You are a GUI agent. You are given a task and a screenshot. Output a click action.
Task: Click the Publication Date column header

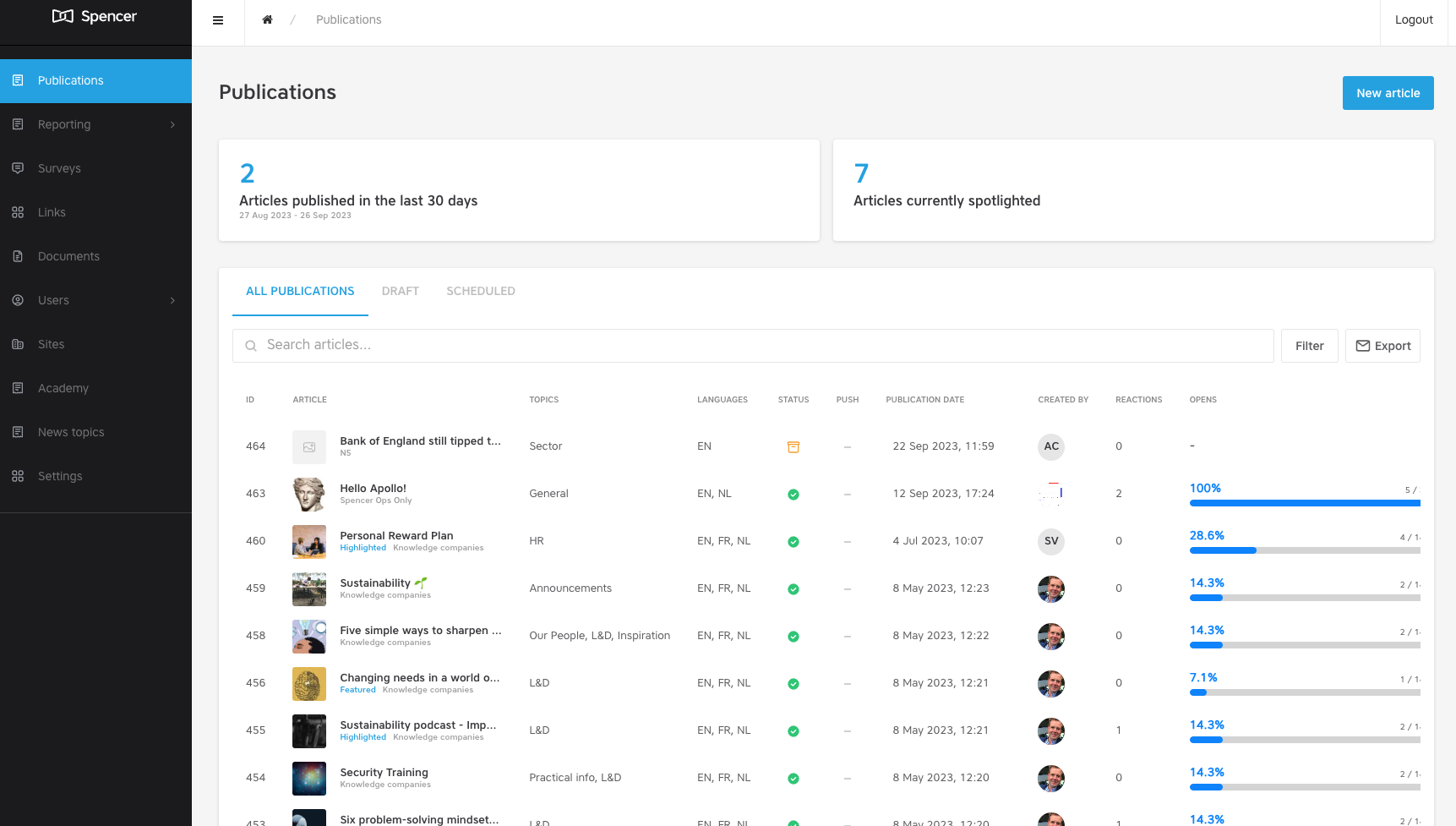tap(924, 400)
